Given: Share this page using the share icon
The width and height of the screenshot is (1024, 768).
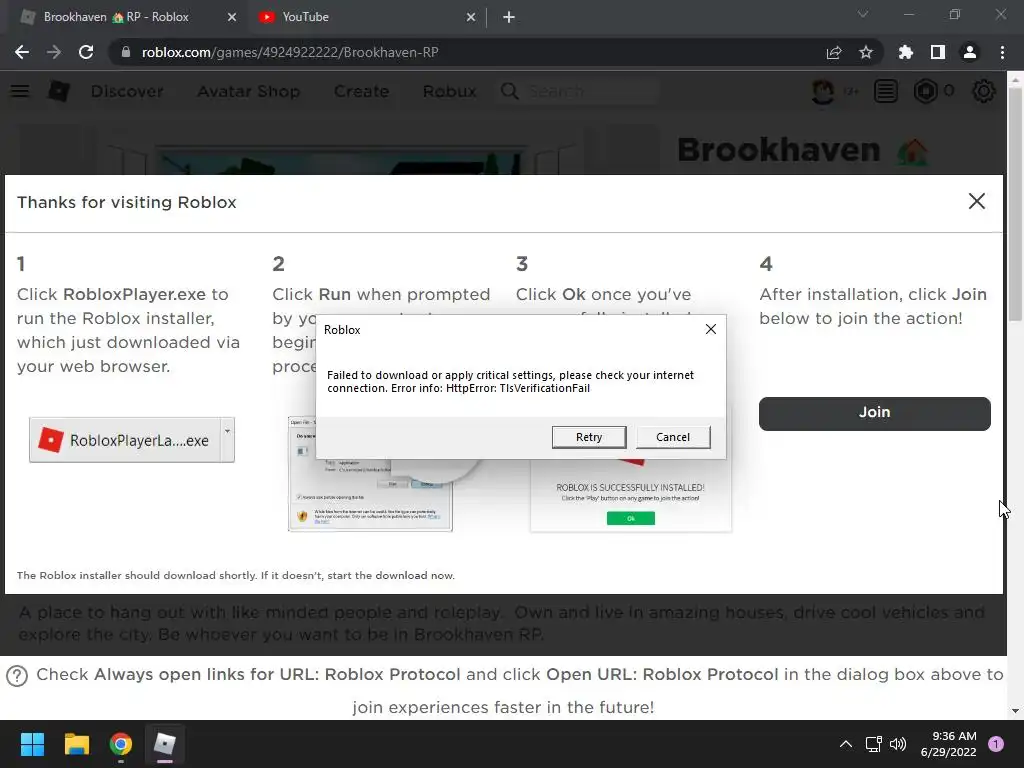Looking at the screenshot, I should point(834,52).
